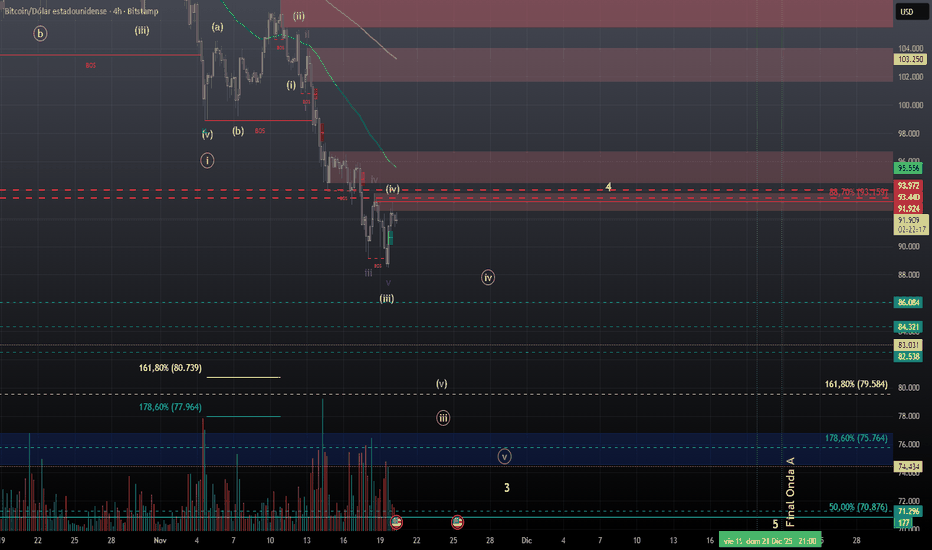Screen dimensions: 932x550
Task: Click the circled v wave label
Action: coord(504,457)
